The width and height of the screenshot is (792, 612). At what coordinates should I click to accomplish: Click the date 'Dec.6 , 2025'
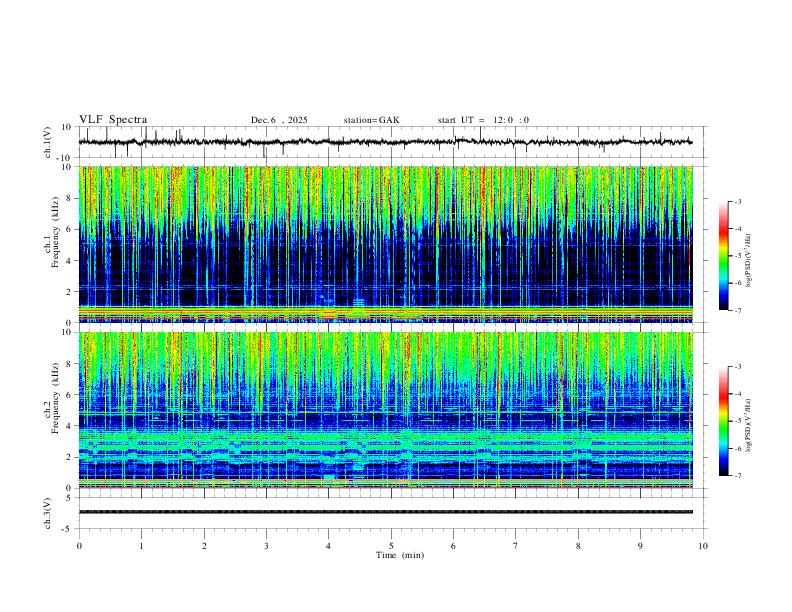coord(279,120)
